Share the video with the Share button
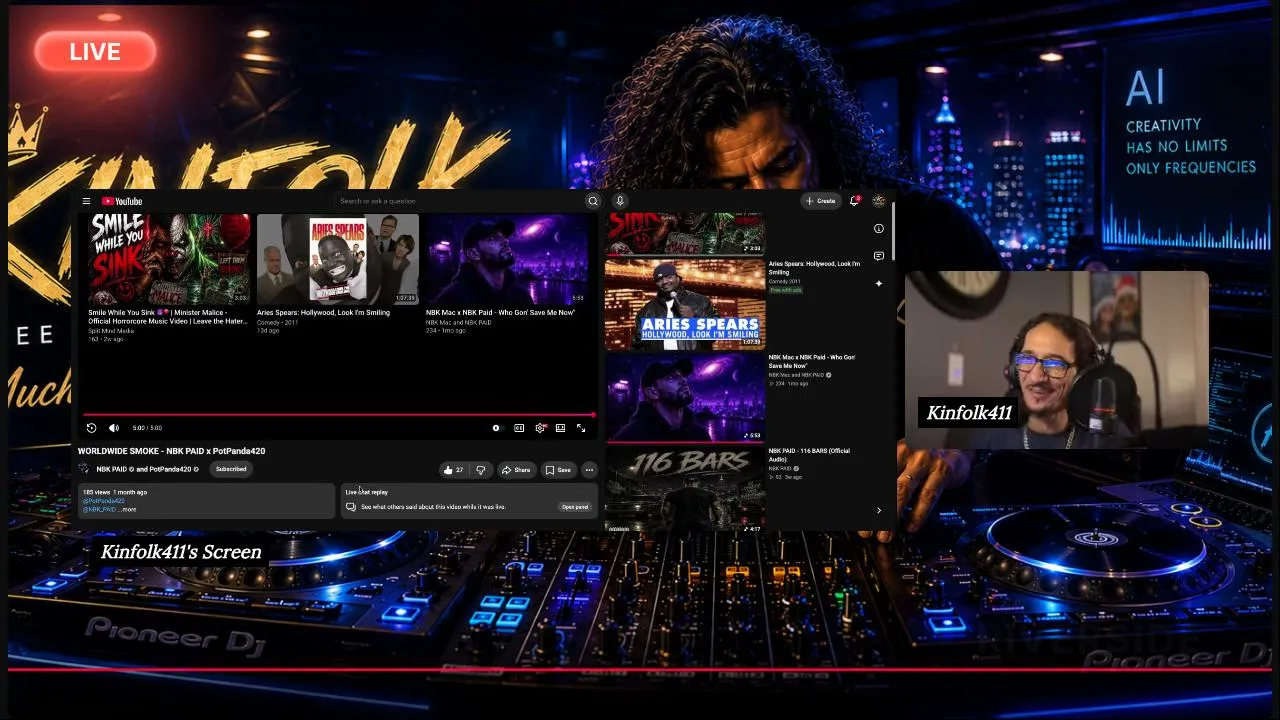This screenshot has width=1280, height=720. (516, 470)
